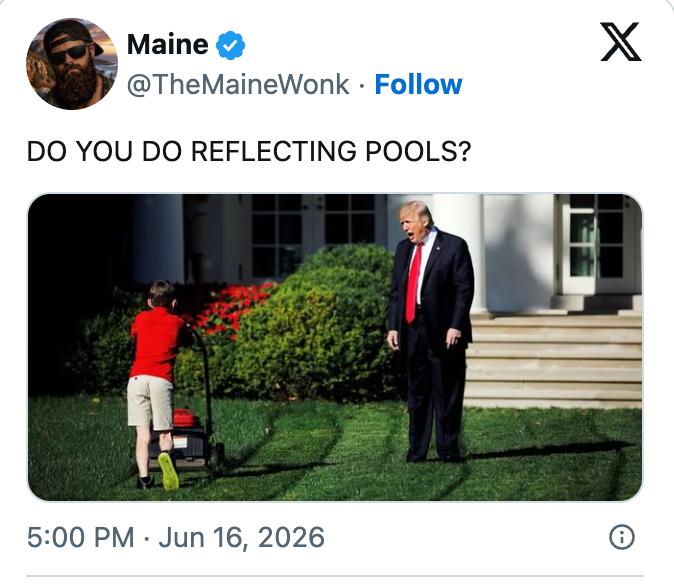Open the attached lawn mowing photo
Viewport: 674px width, 584px height.
335,347
